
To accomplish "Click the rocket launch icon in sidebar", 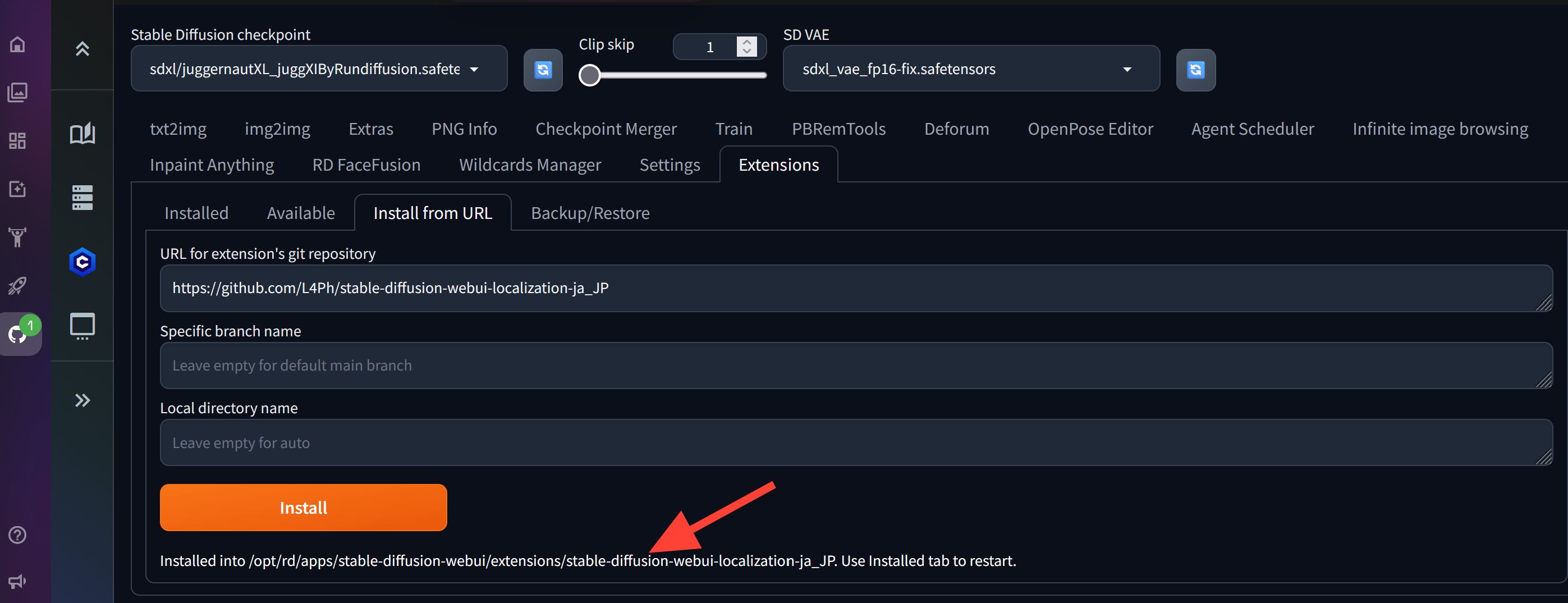I will 17,286.
